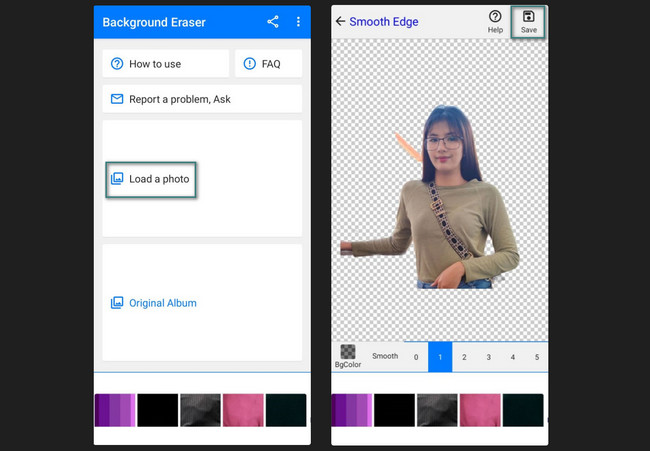Go back using the Smooth Edge arrow

340,21
